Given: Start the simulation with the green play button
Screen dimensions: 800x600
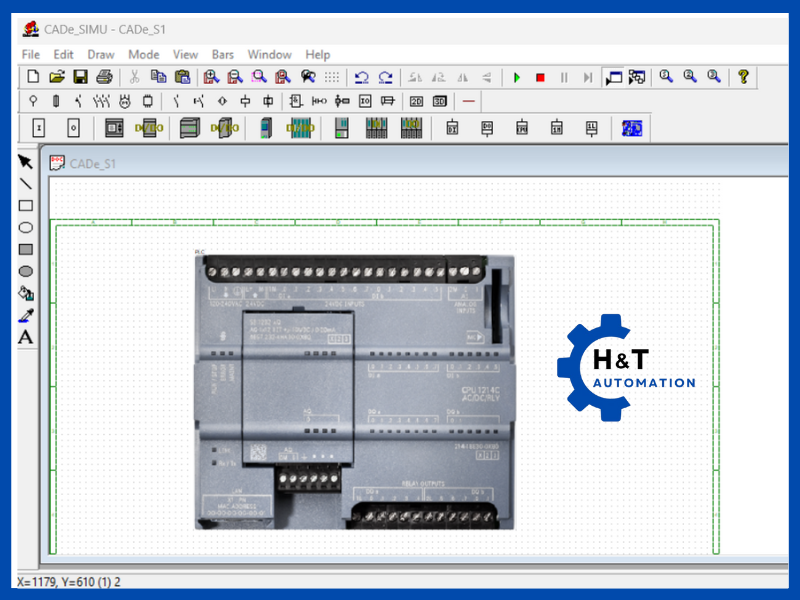Looking at the screenshot, I should [x=516, y=77].
